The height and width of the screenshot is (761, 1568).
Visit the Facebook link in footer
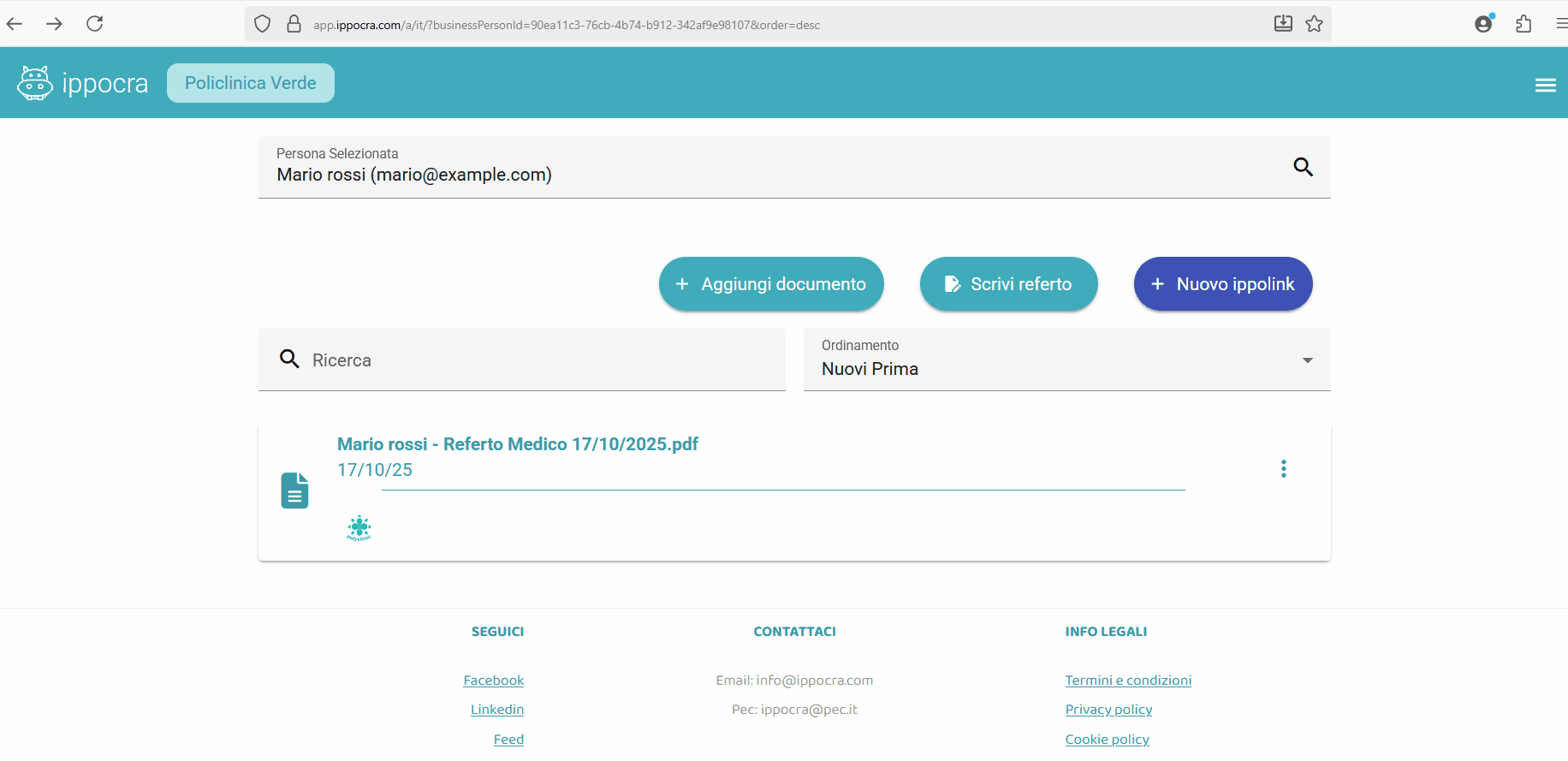pos(493,681)
